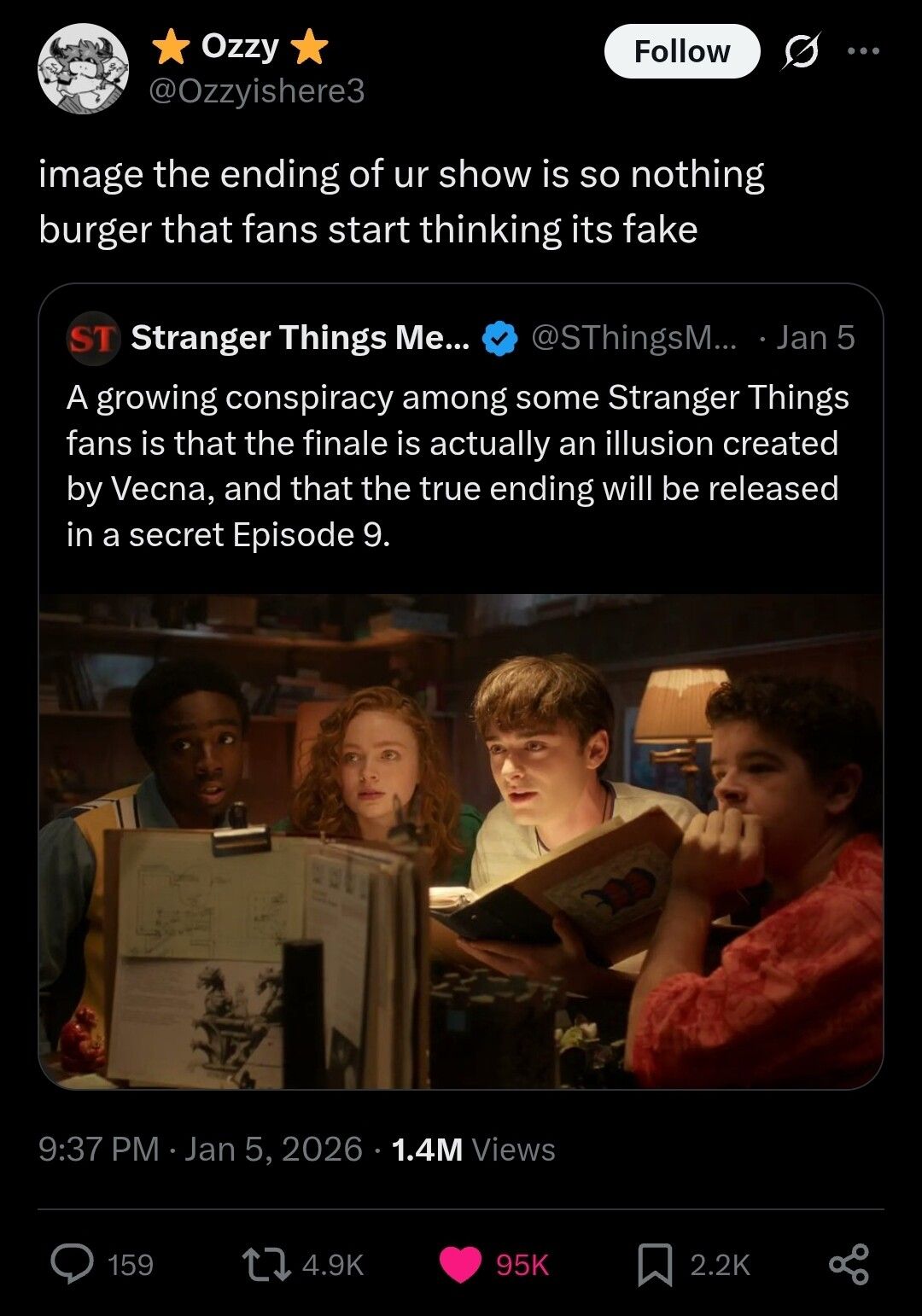The height and width of the screenshot is (1316, 922).
Task: View the quoted Stranger Things cast photo
Action: [x=461, y=841]
